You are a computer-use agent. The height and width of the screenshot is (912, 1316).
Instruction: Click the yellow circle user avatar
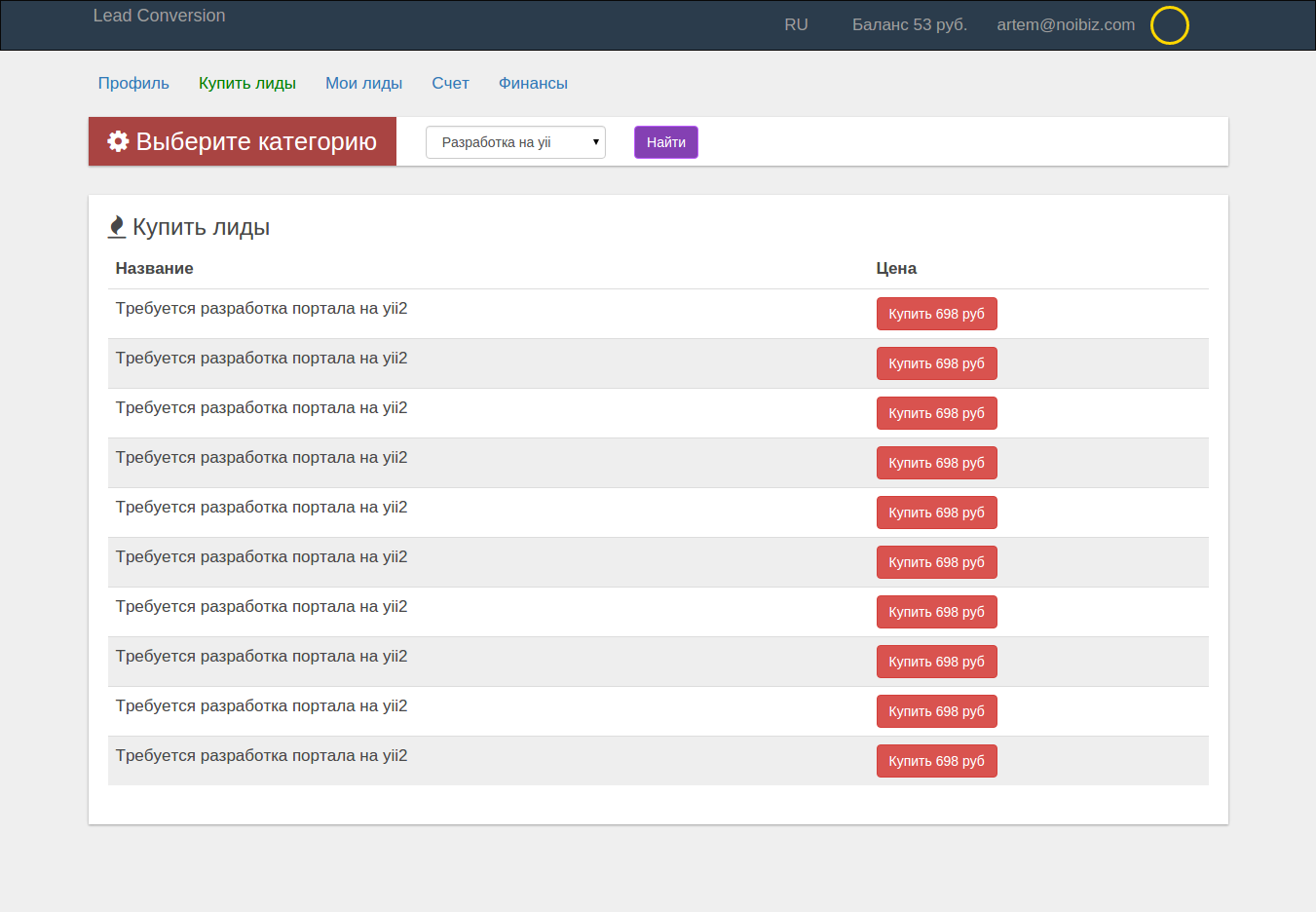pos(1169,25)
